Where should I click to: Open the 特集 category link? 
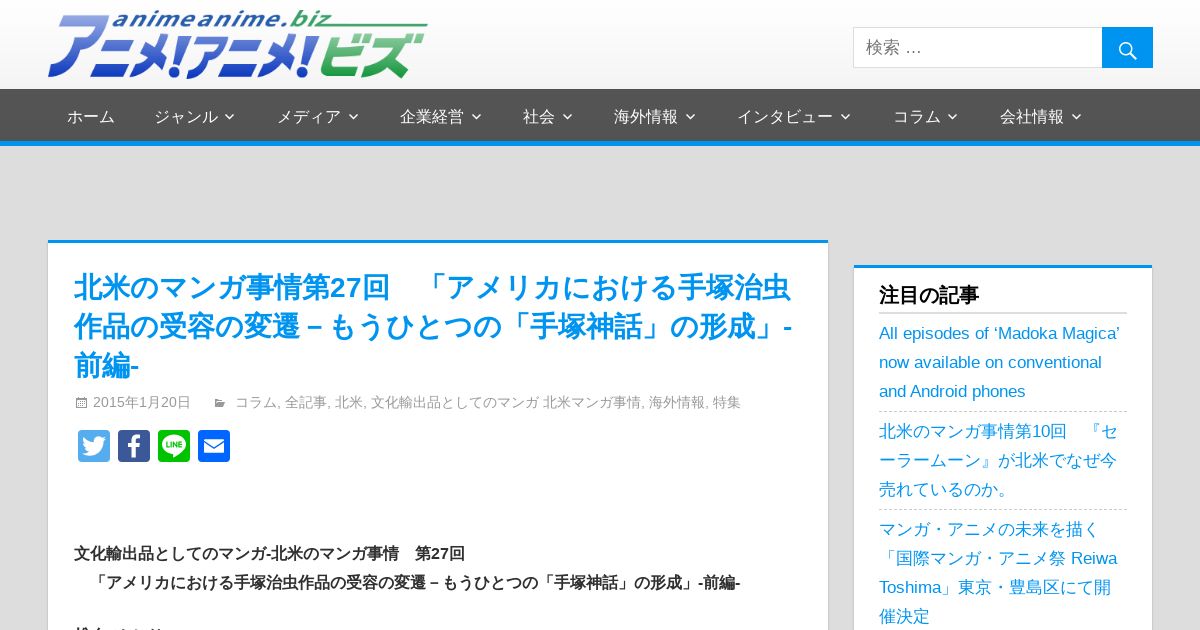tap(727, 402)
